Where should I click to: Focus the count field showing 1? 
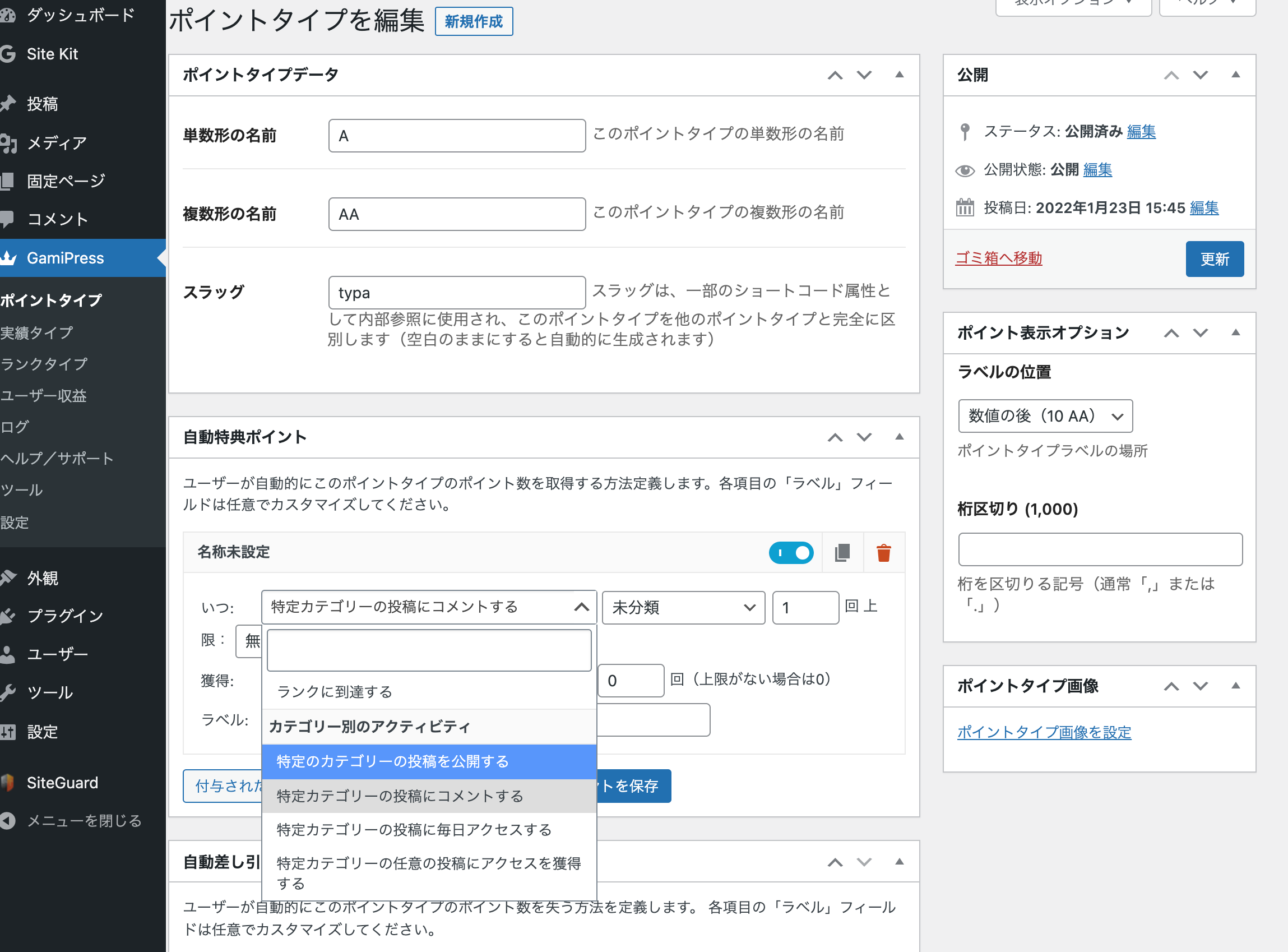coord(805,607)
